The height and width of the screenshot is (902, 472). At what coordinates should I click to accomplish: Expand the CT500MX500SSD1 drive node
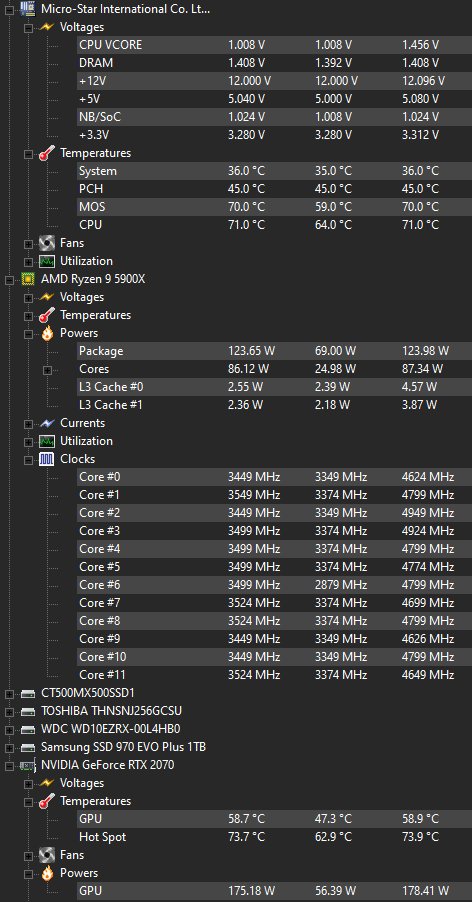tap(9, 693)
